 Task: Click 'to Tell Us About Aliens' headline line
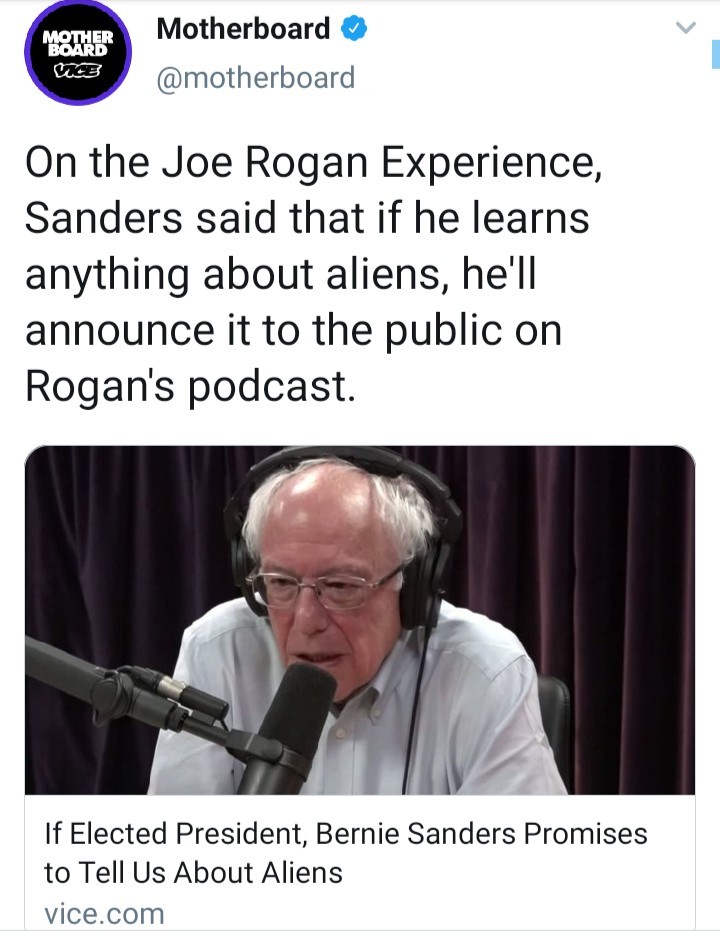[x=193, y=872]
